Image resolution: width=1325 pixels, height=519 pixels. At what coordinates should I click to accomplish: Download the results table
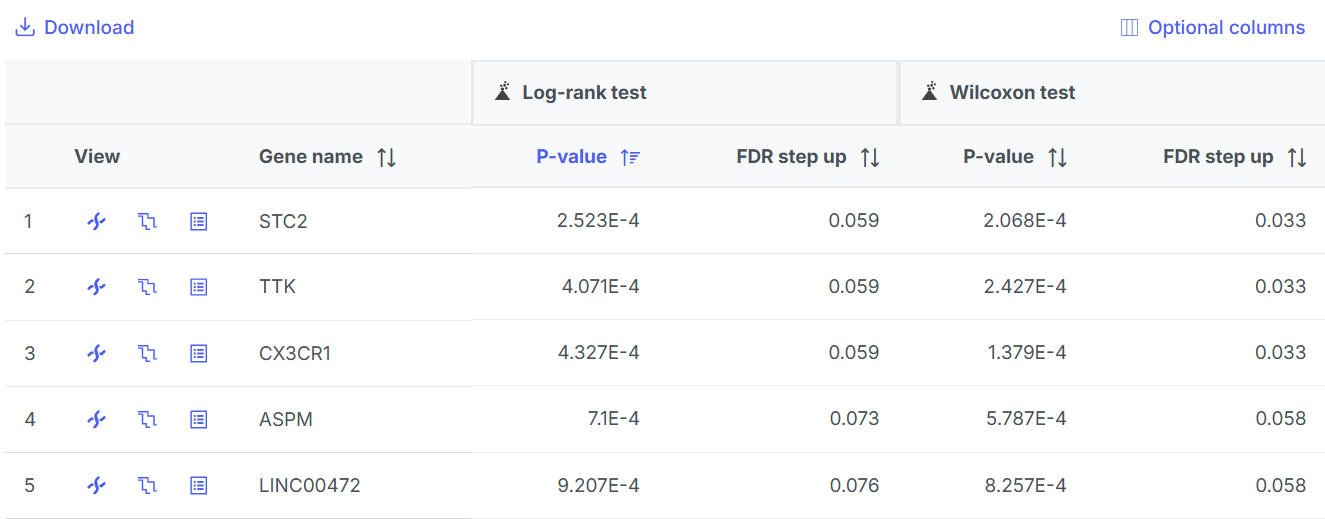pos(75,28)
